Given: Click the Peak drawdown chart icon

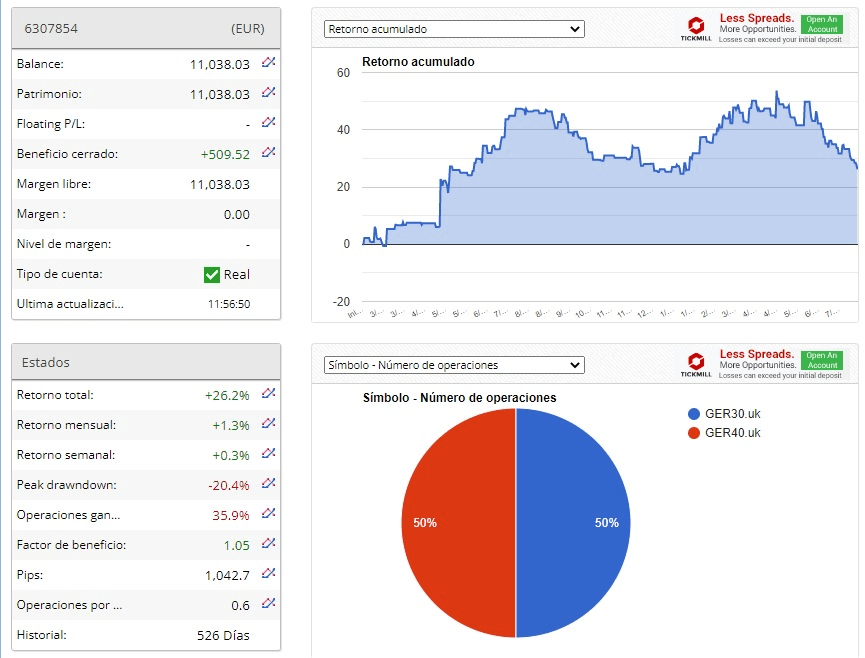Looking at the screenshot, I should click(269, 483).
